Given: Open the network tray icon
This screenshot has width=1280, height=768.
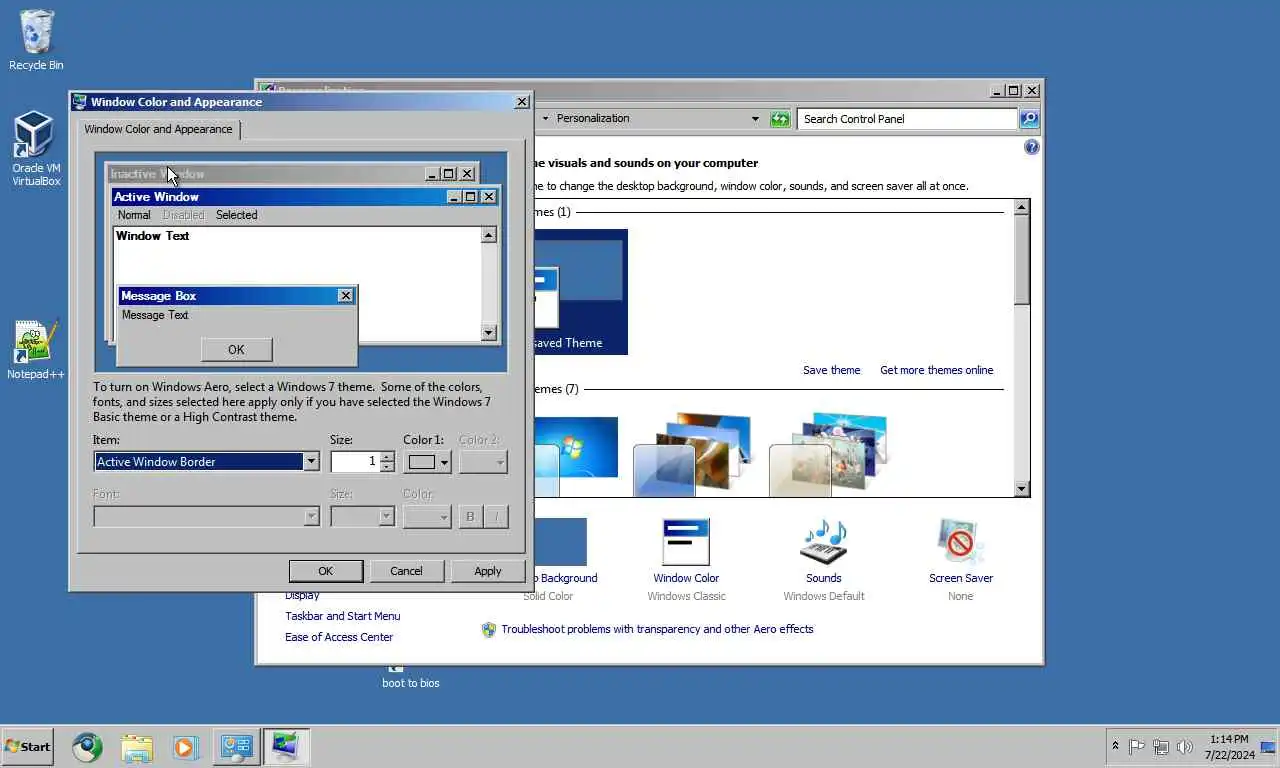Looking at the screenshot, I should pyautogui.click(x=1161, y=746).
